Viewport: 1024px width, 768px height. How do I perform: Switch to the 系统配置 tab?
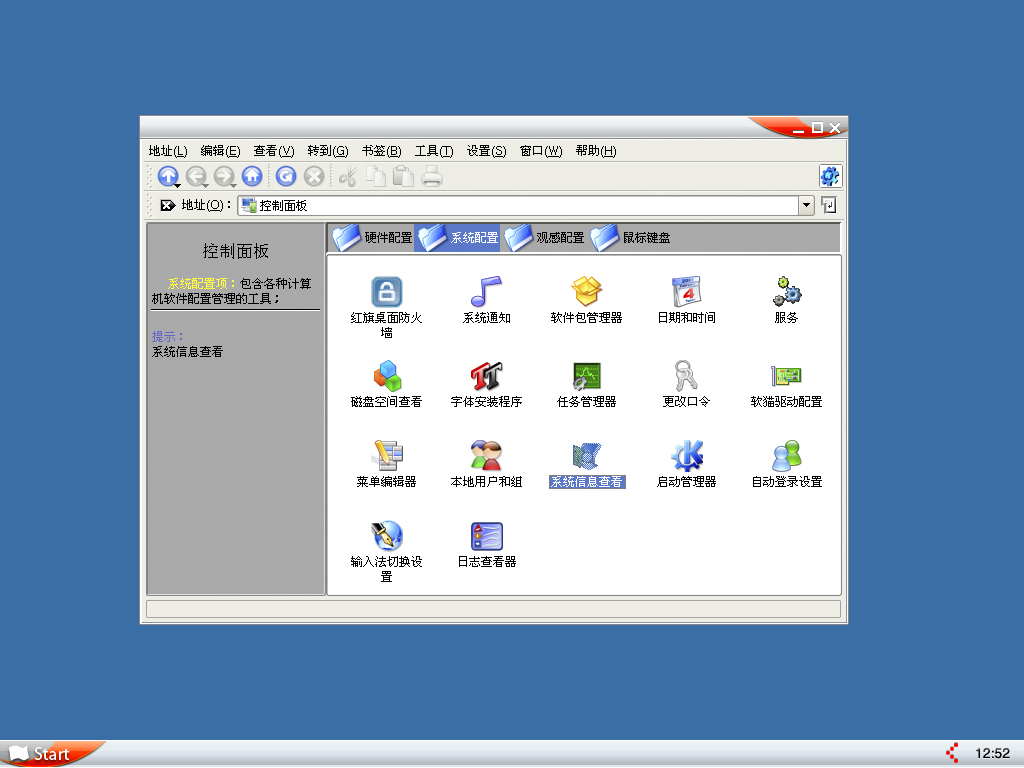(x=458, y=238)
